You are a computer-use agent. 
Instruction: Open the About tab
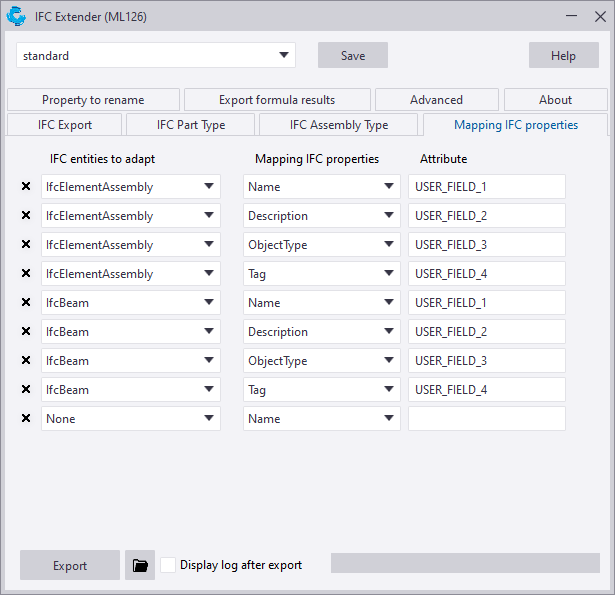coord(555,100)
